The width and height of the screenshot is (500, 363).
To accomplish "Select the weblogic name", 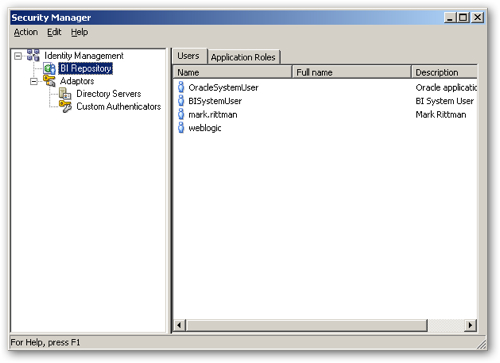I will [x=205, y=128].
